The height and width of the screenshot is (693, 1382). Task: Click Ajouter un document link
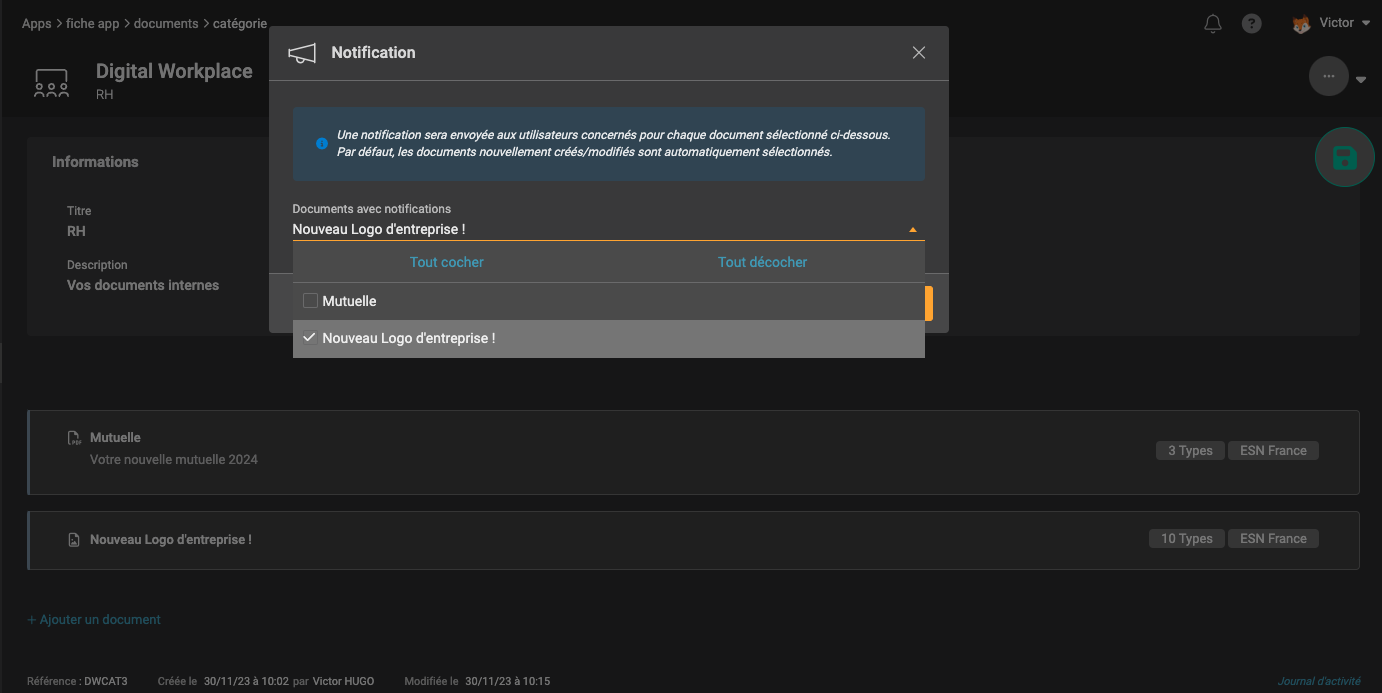[94, 620]
